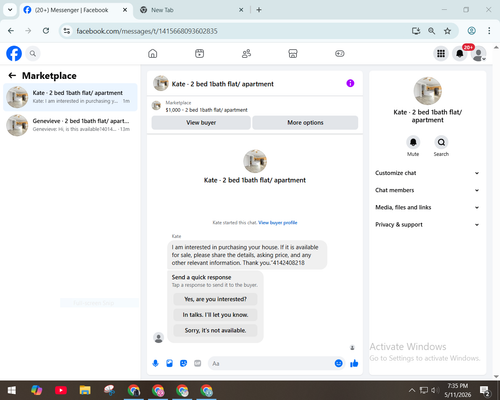Viewport: 500px width, 400px height.
Task: Open Chrome three-dot menu
Action: coord(489,31)
